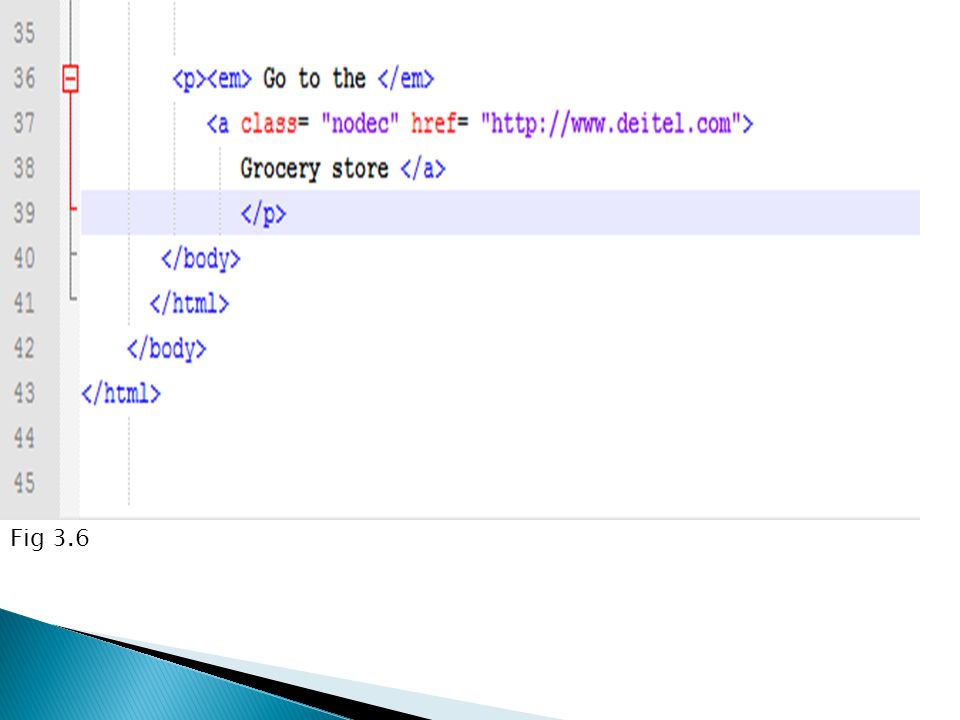
Task: Click line number 39 in the gutter
Action: [24, 213]
